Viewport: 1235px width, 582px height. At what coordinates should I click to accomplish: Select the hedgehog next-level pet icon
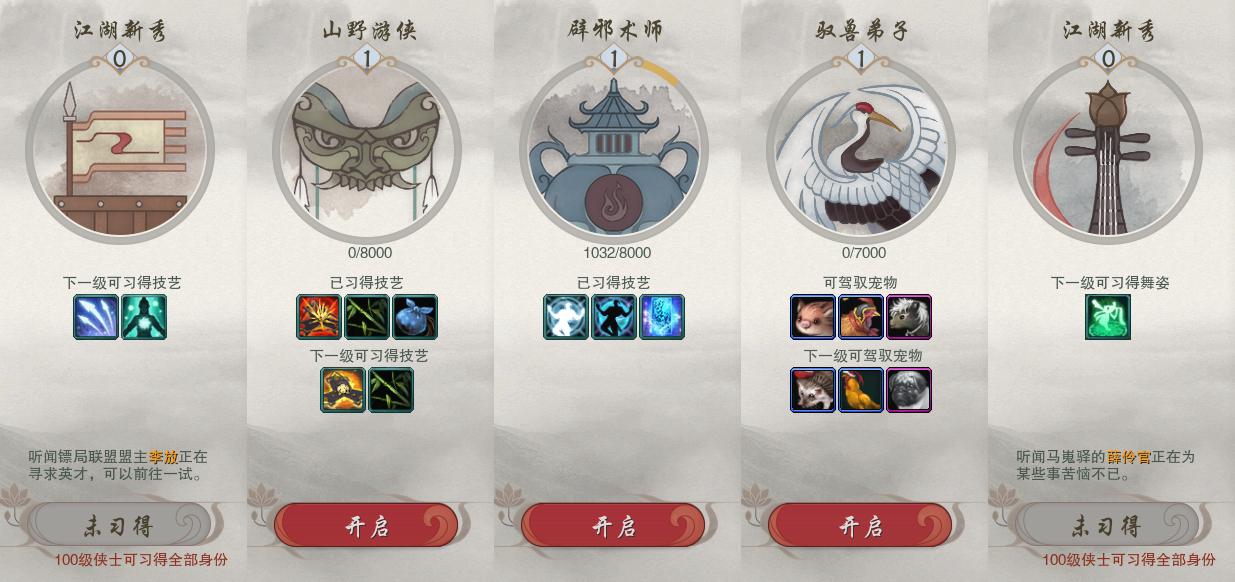click(813, 390)
